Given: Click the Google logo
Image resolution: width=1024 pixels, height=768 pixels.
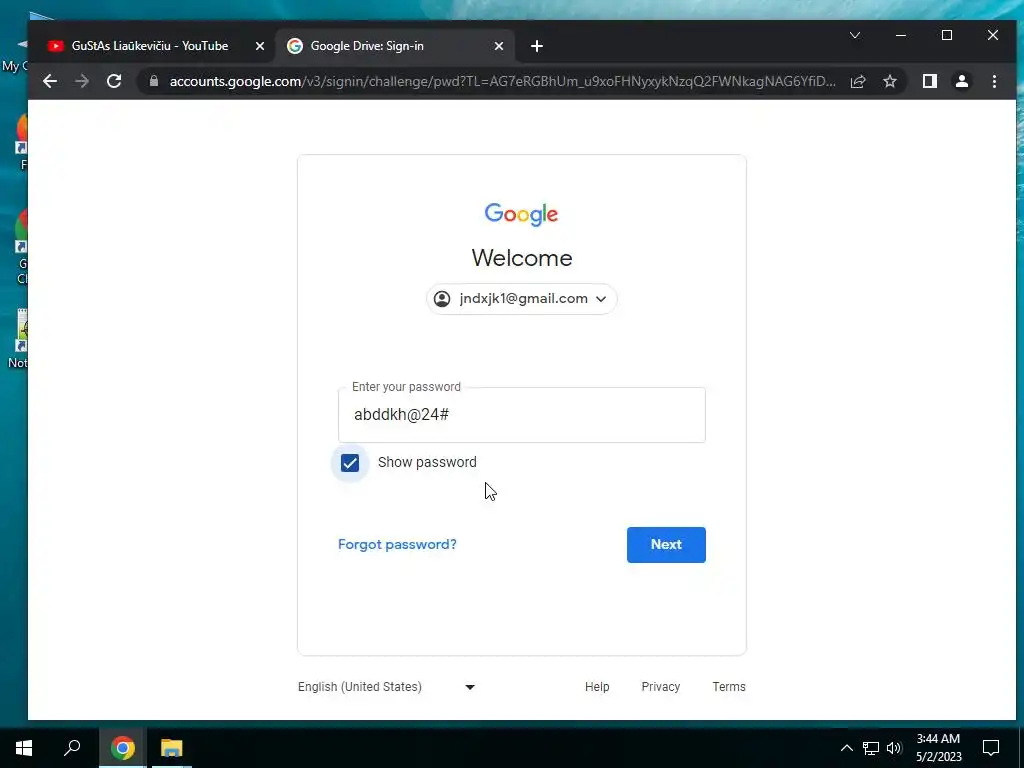Looking at the screenshot, I should point(521,214).
